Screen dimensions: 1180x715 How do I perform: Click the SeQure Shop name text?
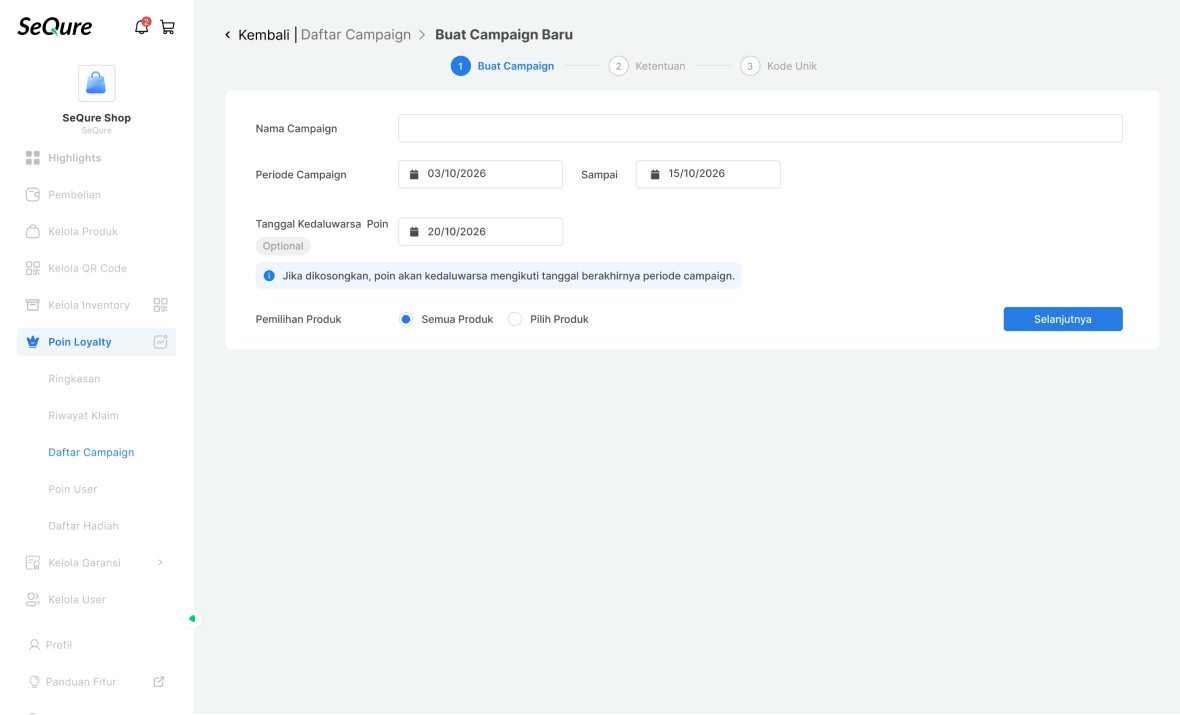96,117
